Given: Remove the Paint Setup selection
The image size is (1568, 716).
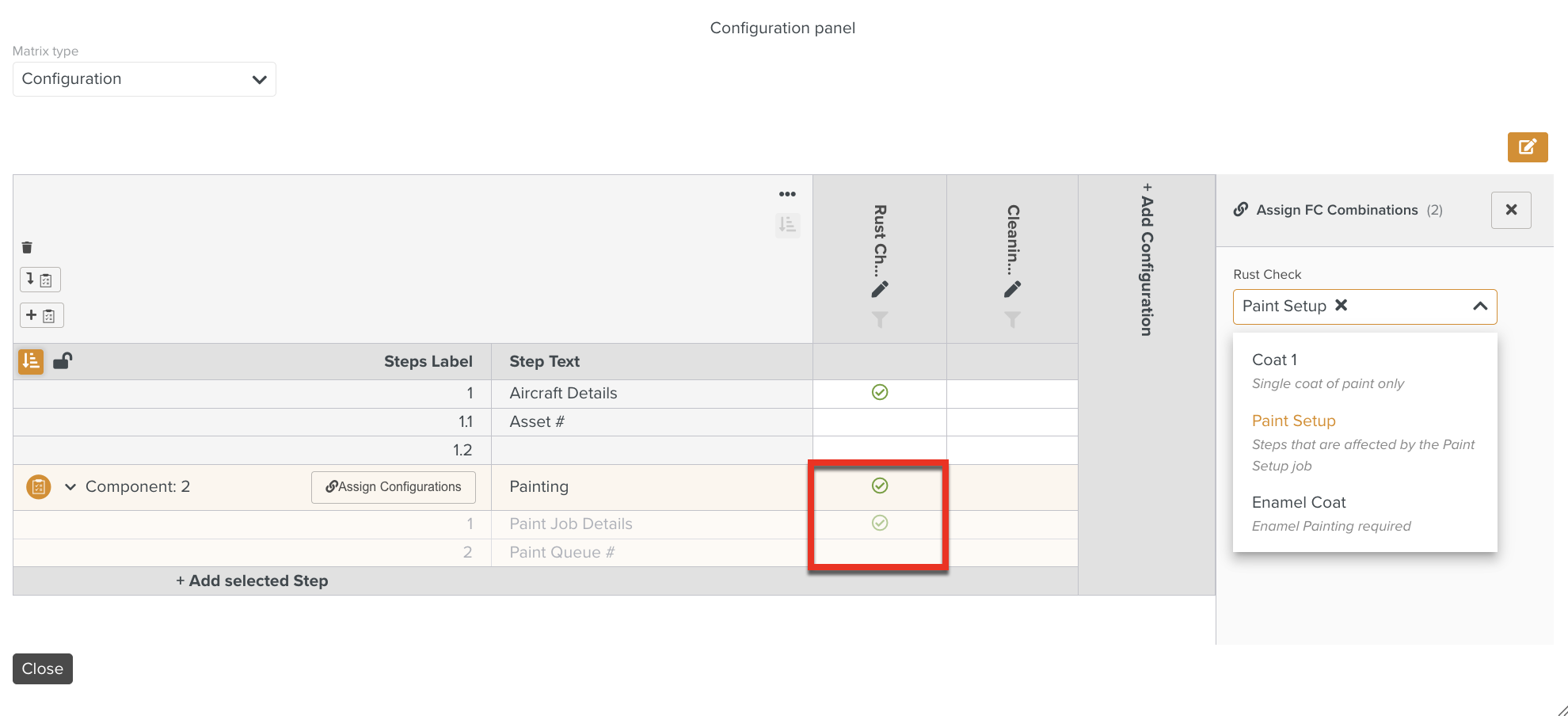Looking at the screenshot, I should [x=1341, y=305].
